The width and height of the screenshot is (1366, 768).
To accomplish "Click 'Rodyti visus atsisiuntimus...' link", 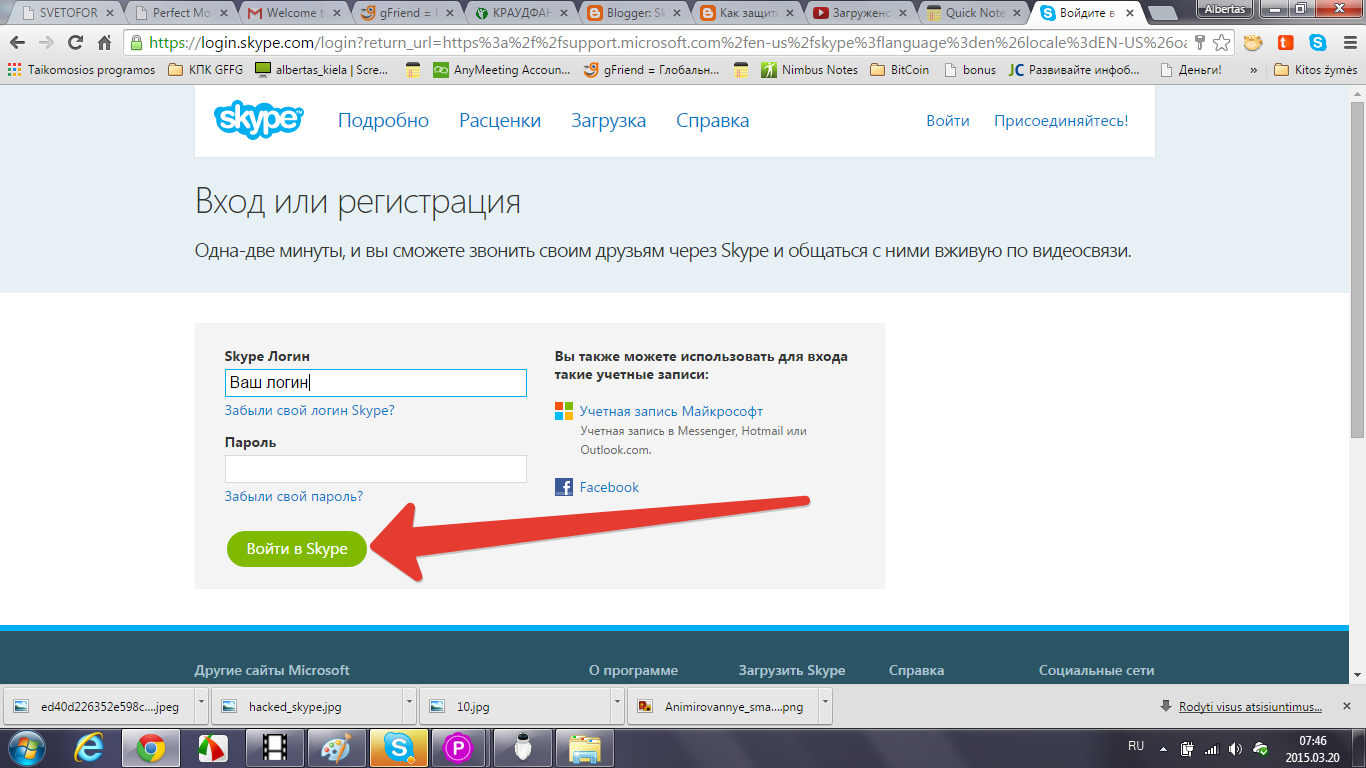I will pyautogui.click(x=1250, y=706).
